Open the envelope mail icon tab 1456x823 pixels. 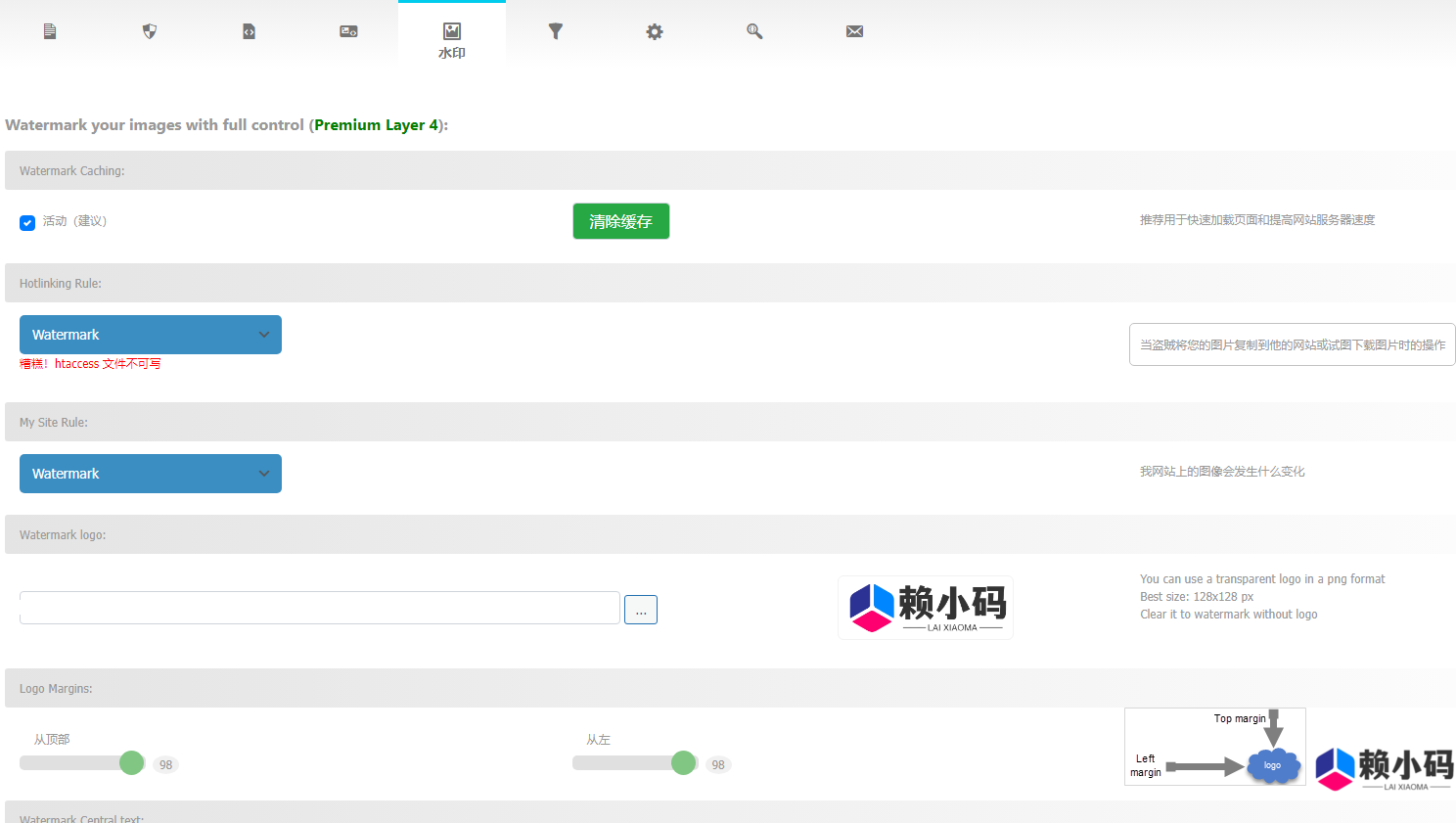tap(854, 31)
